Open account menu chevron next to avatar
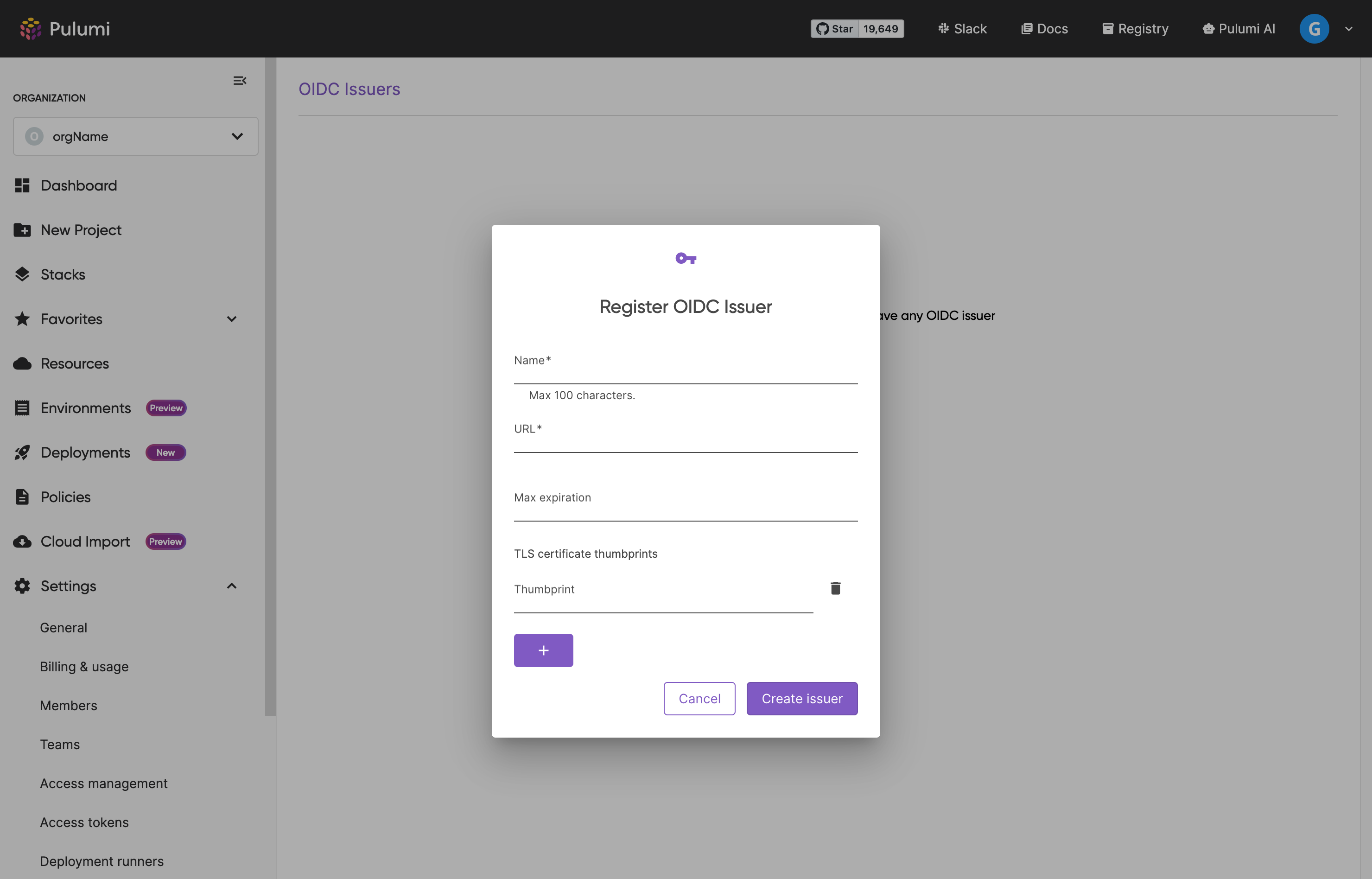Viewport: 1372px width, 879px height. [1349, 29]
